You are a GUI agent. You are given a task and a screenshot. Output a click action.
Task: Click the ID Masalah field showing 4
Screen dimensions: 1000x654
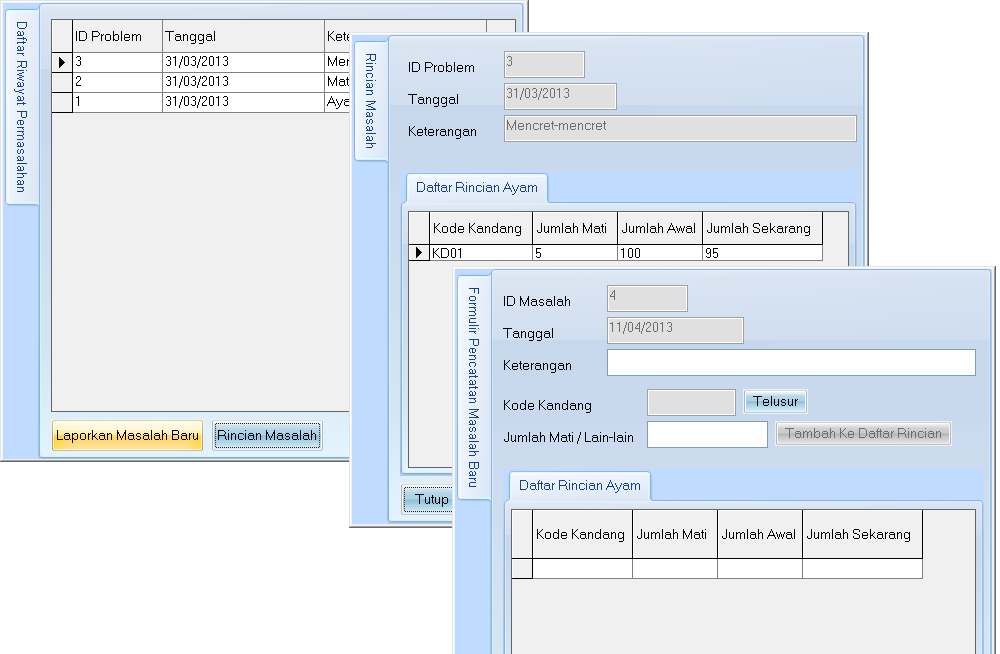[647, 298]
